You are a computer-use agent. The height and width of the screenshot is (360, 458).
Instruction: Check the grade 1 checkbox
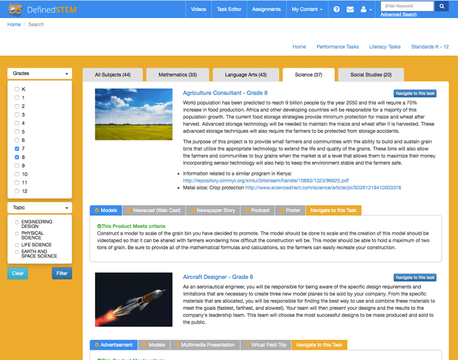coord(17,98)
